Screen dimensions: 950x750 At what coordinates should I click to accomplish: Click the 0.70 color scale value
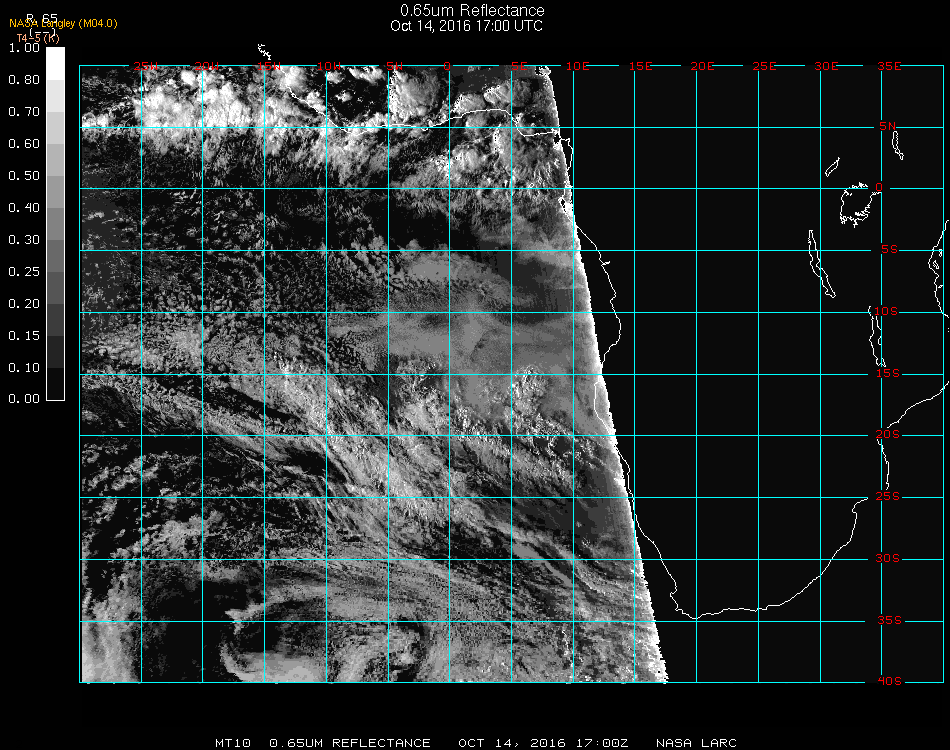24,112
